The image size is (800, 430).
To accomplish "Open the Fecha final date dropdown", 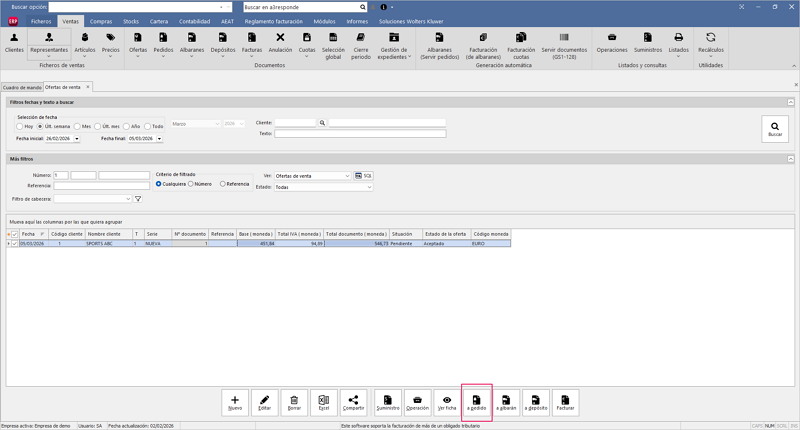I will (x=159, y=139).
